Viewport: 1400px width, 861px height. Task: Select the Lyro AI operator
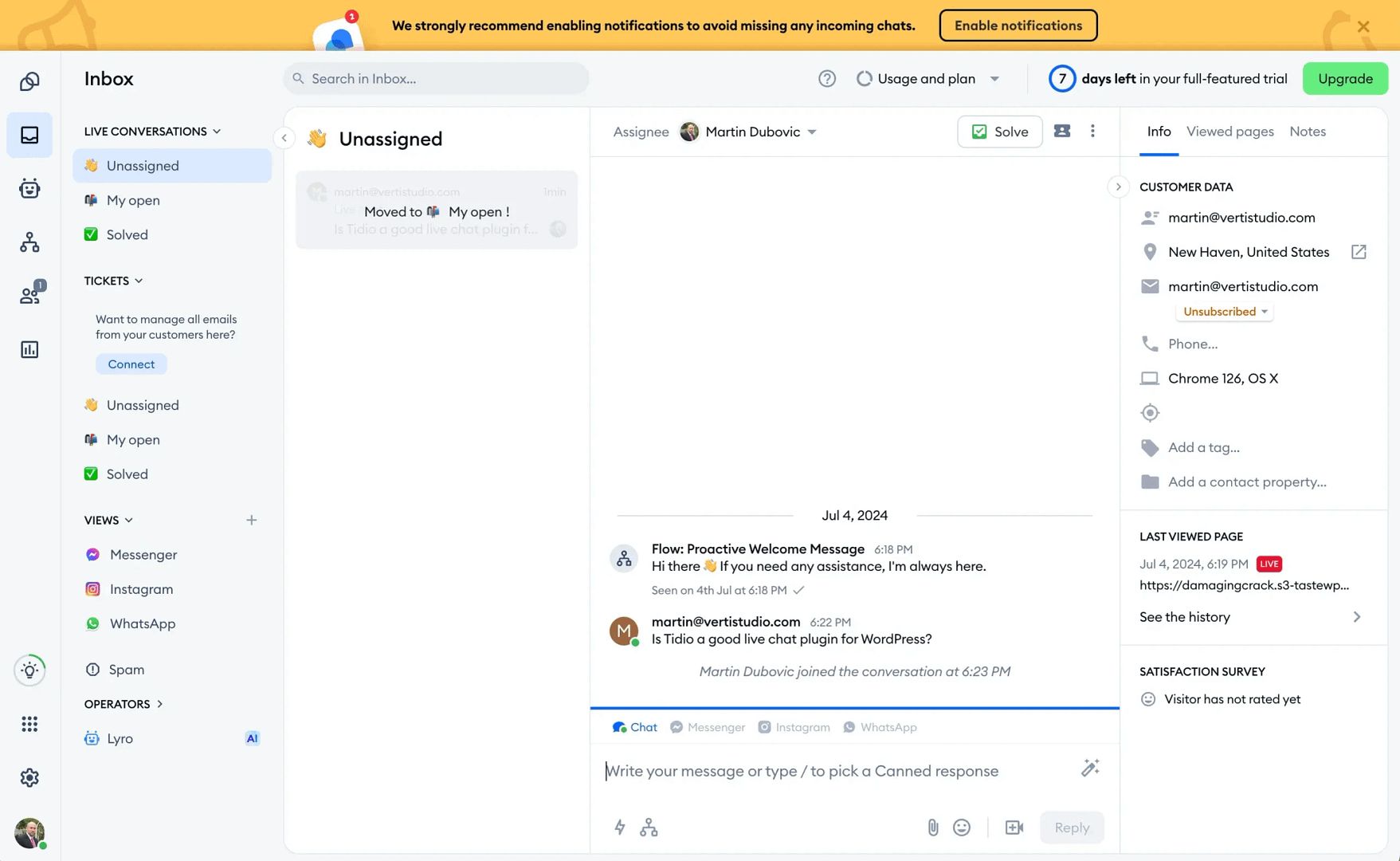(x=172, y=738)
